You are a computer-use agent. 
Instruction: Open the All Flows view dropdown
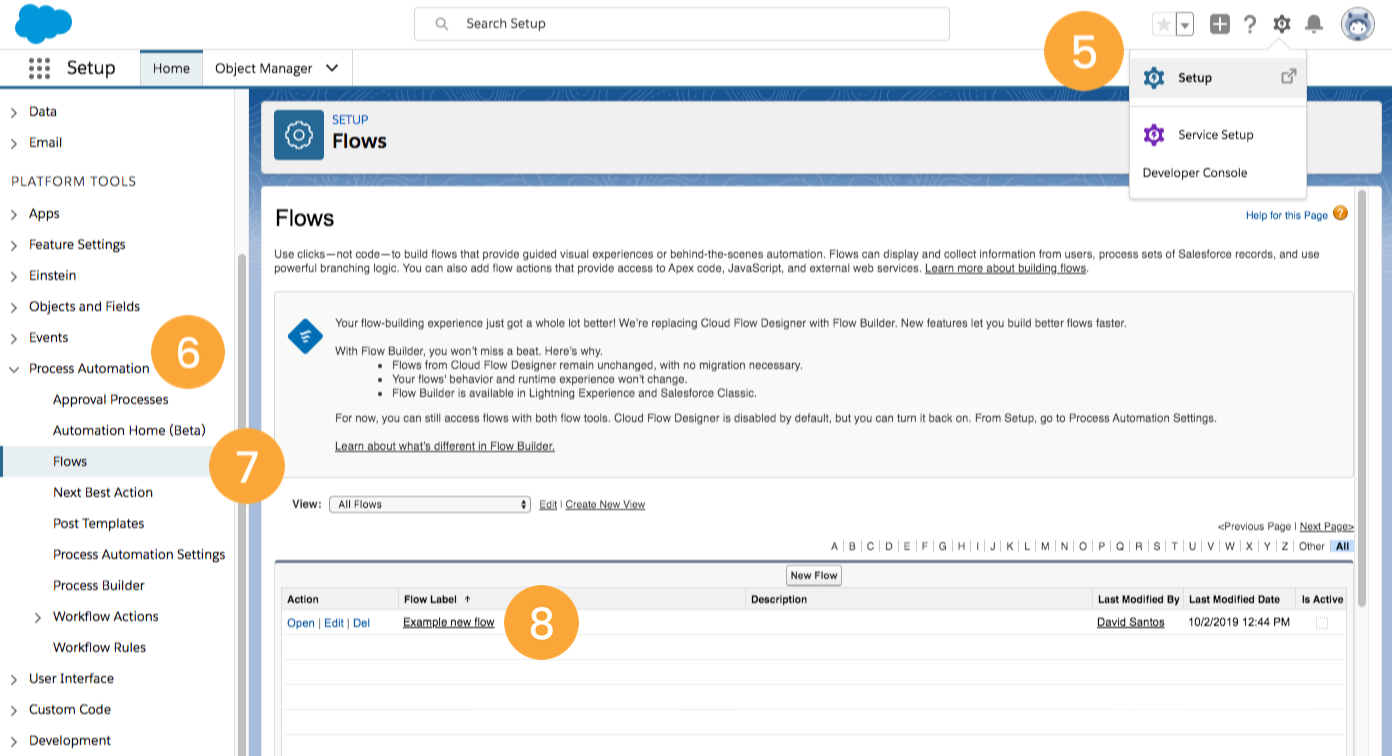tap(430, 505)
